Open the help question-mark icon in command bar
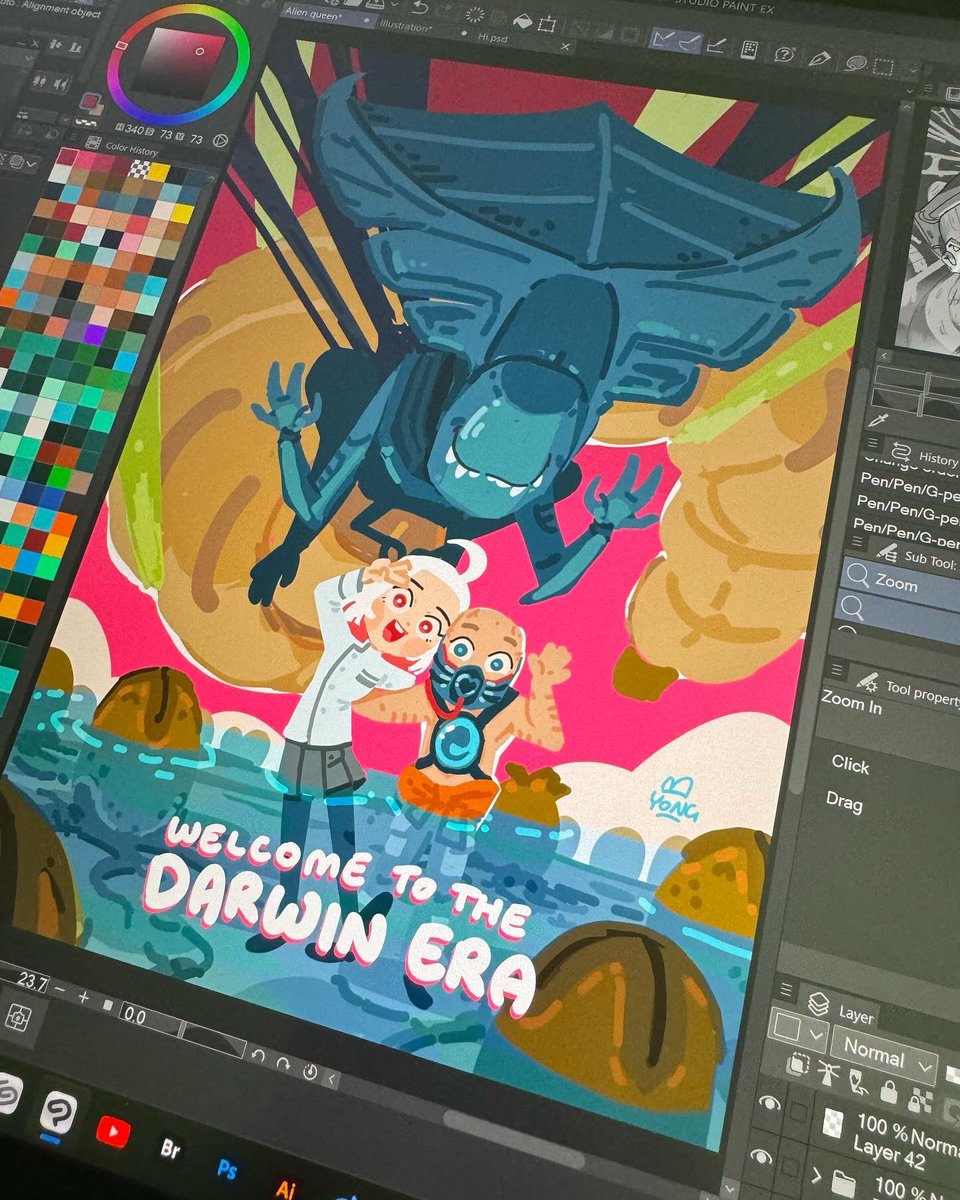Viewport: 960px width, 1200px height. click(x=786, y=55)
